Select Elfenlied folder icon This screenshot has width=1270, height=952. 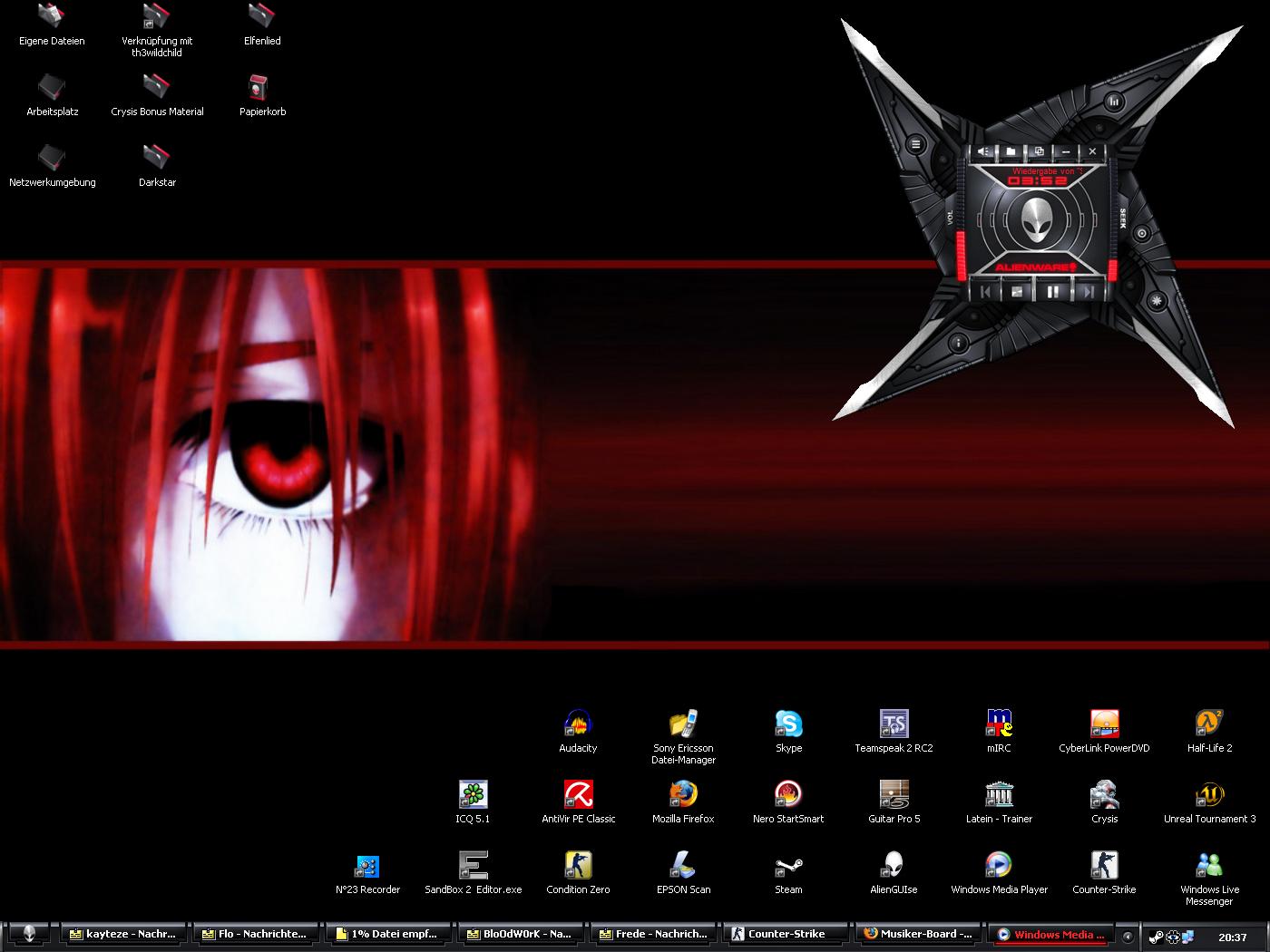pyautogui.click(x=262, y=24)
